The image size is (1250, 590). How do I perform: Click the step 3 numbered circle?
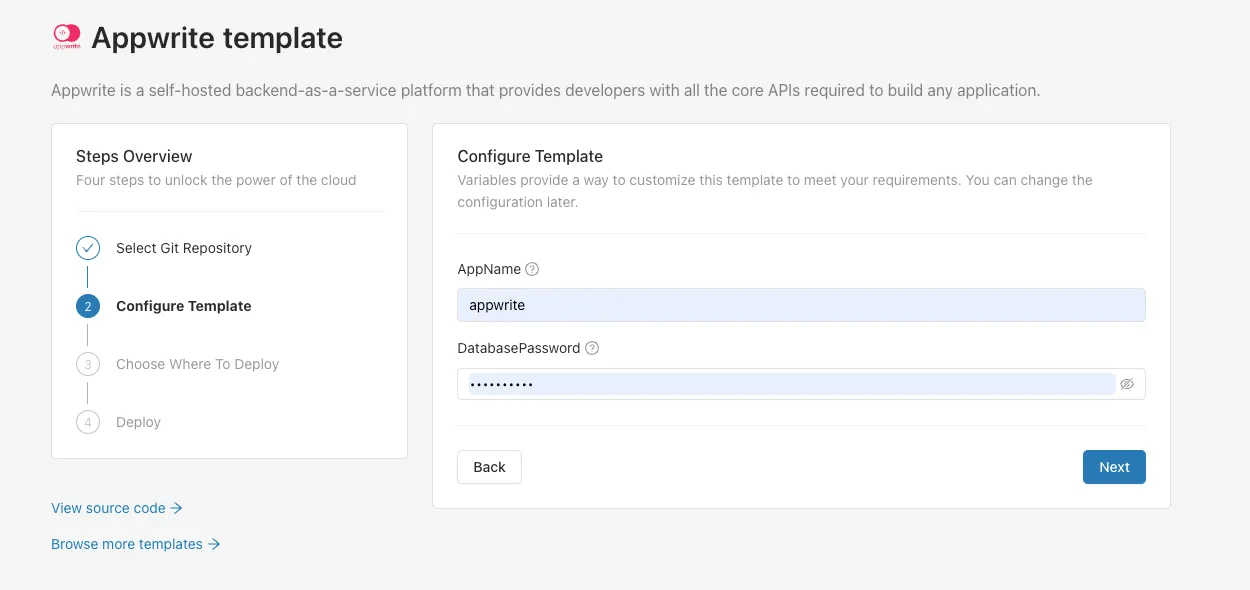coord(88,364)
